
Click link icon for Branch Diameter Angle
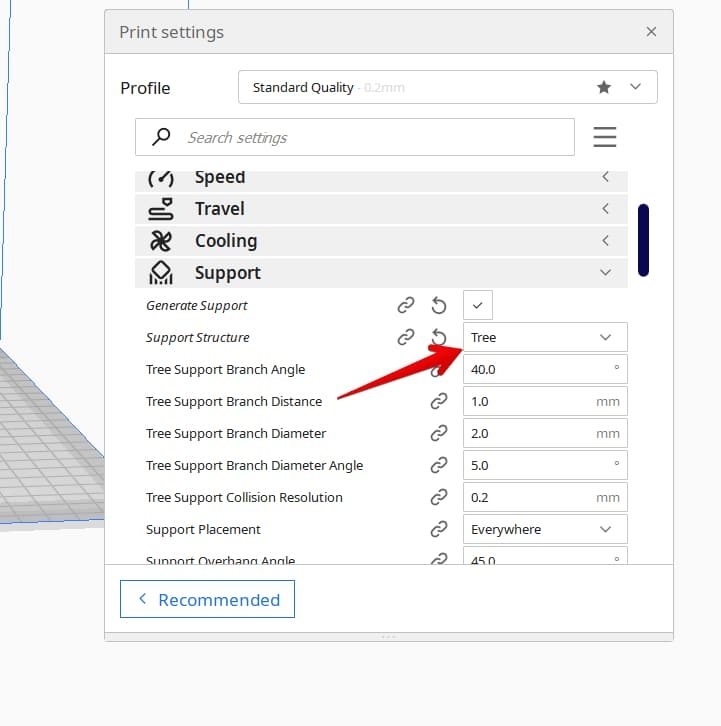coord(439,465)
